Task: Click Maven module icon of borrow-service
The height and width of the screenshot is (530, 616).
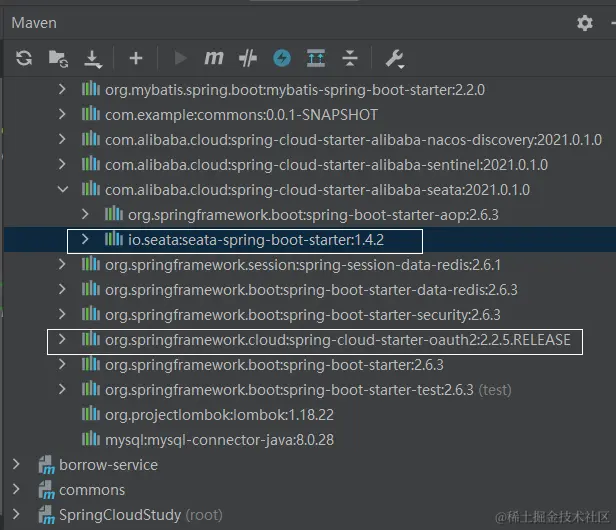Action: [47, 465]
